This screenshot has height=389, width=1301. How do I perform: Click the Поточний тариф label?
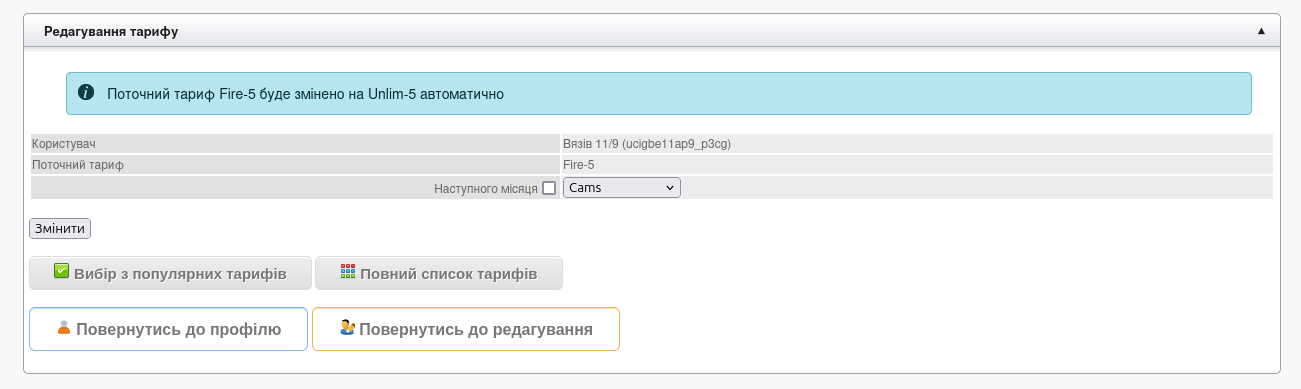click(78, 165)
